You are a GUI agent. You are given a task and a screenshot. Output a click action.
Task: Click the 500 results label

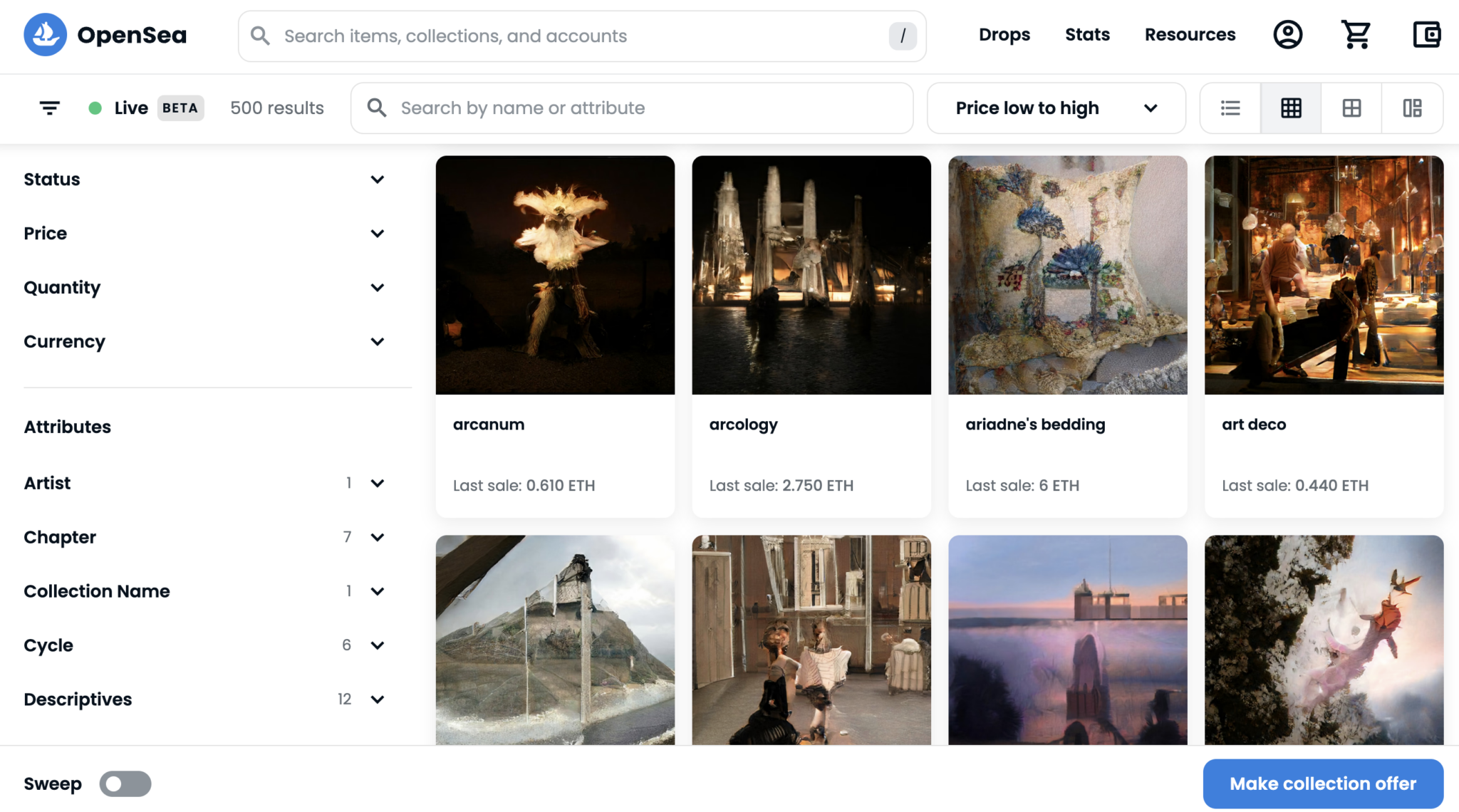tap(276, 108)
